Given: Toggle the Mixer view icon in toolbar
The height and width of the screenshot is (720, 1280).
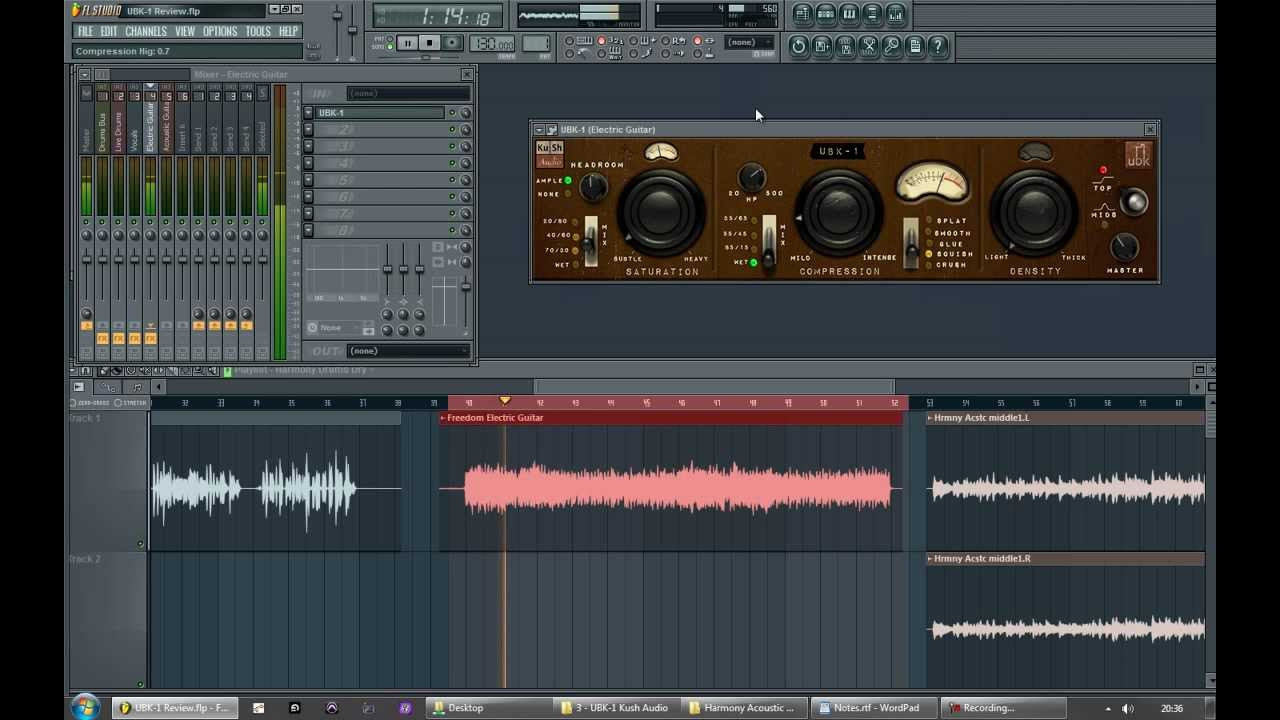Looking at the screenshot, I should tap(895, 14).
